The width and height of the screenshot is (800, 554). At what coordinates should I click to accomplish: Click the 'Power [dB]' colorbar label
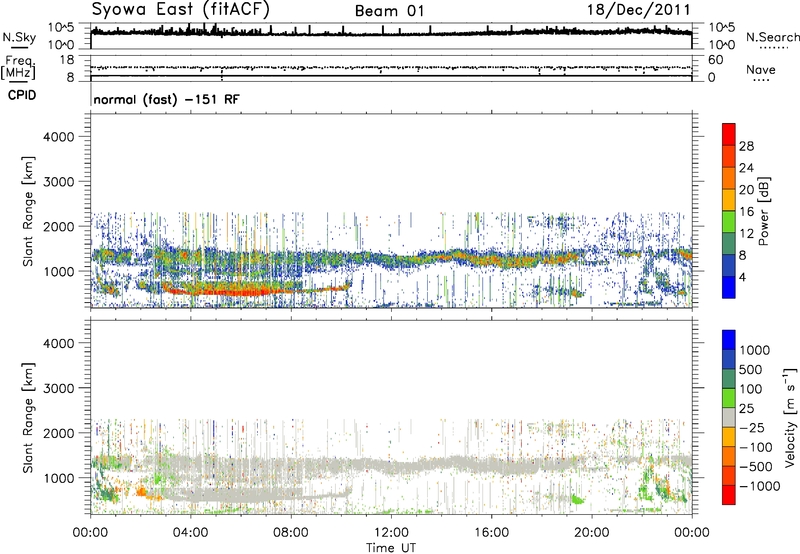coord(763,211)
